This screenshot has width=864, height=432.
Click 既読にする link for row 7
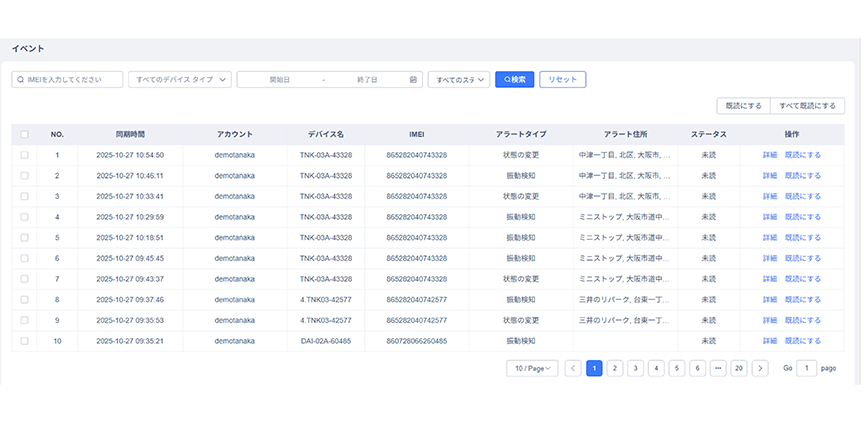pyautogui.click(x=802, y=279)
